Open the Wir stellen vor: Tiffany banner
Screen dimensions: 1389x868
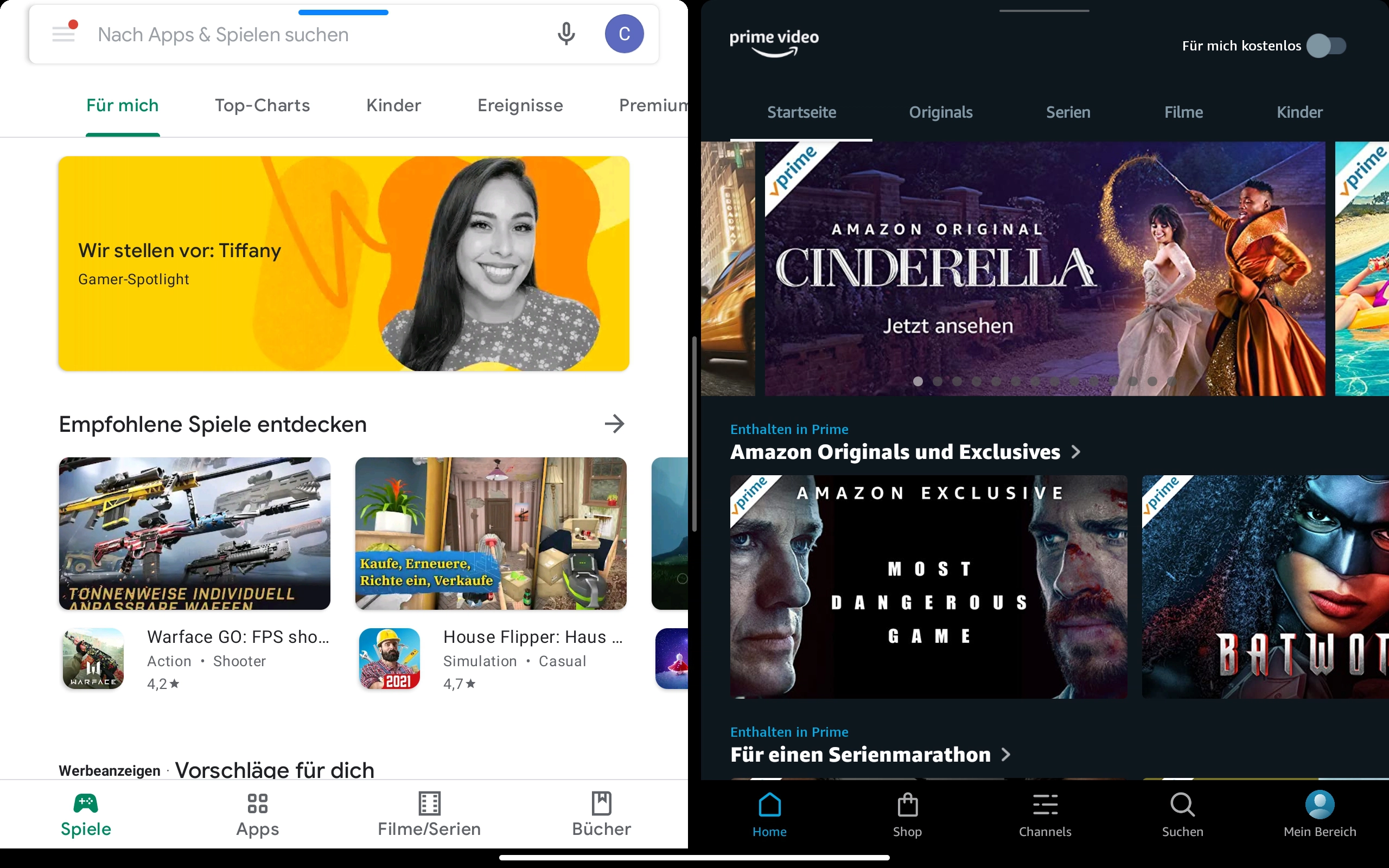pos(344,264)
